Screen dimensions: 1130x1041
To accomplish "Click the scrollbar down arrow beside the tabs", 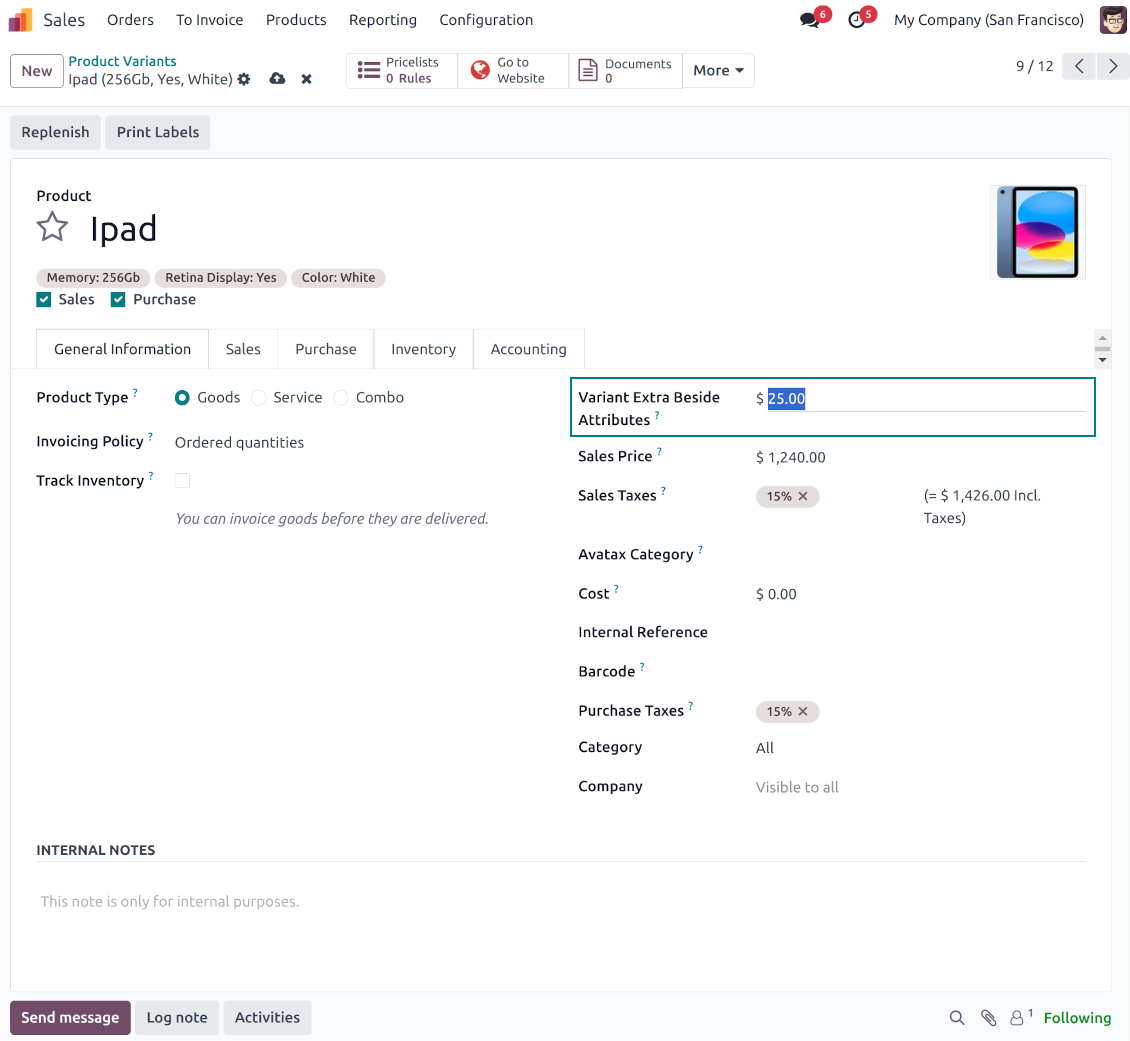I will tap(1102, 359).
